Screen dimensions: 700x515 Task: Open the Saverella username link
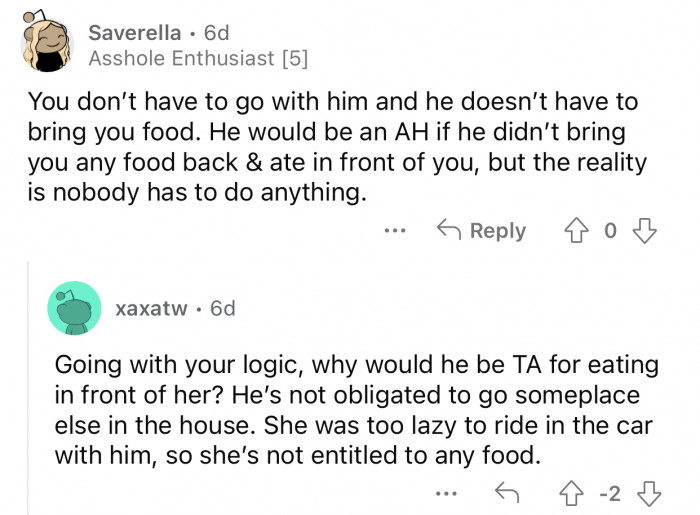[136, 33]
